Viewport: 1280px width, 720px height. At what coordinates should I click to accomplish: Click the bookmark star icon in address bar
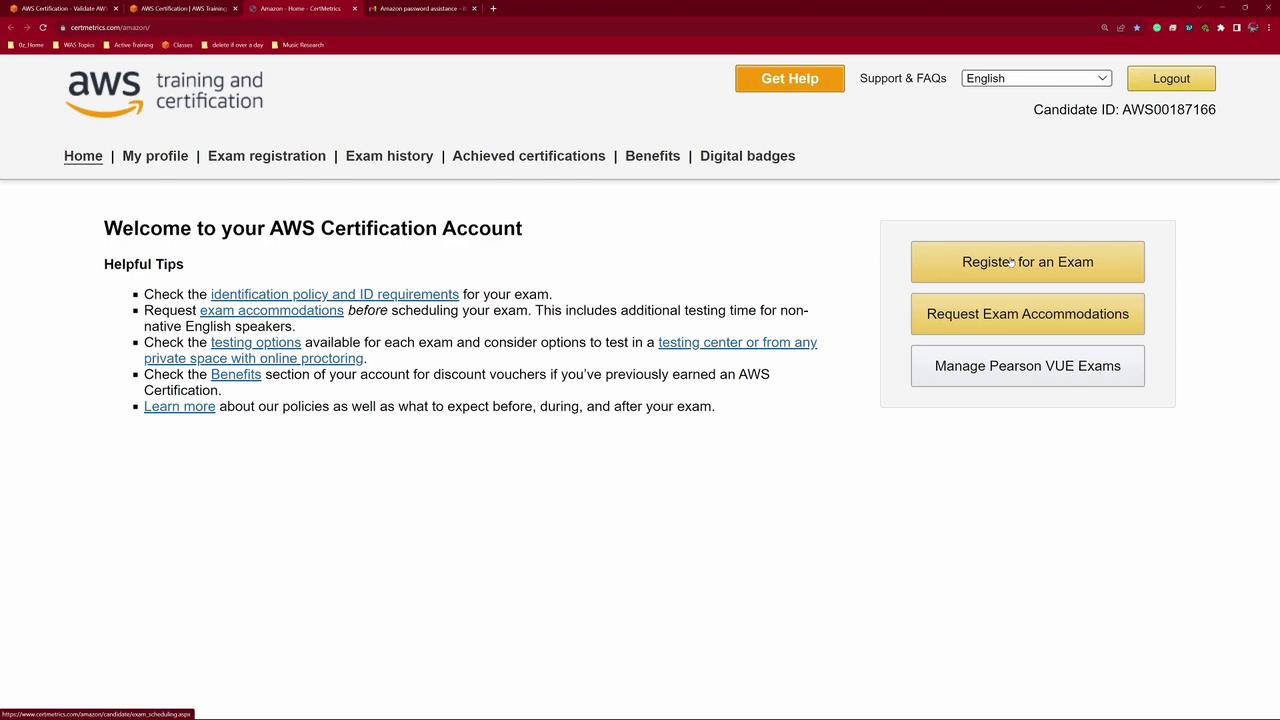[x=1136, y=28]
